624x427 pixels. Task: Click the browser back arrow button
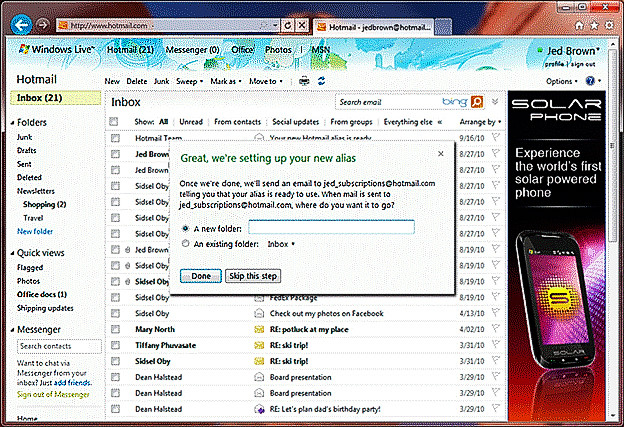[20, 24]
